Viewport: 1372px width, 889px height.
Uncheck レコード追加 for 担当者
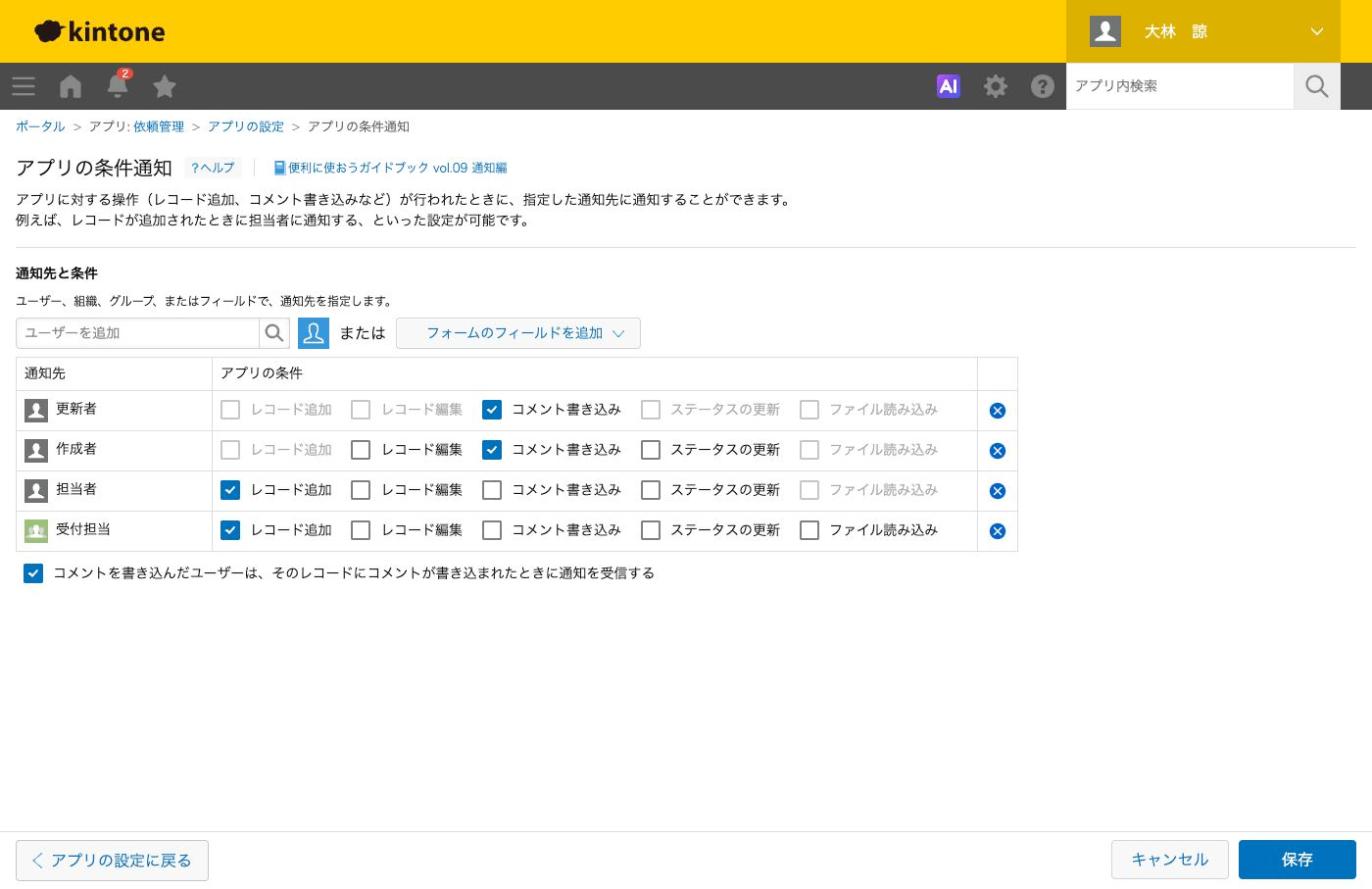[x=230, y=490]
